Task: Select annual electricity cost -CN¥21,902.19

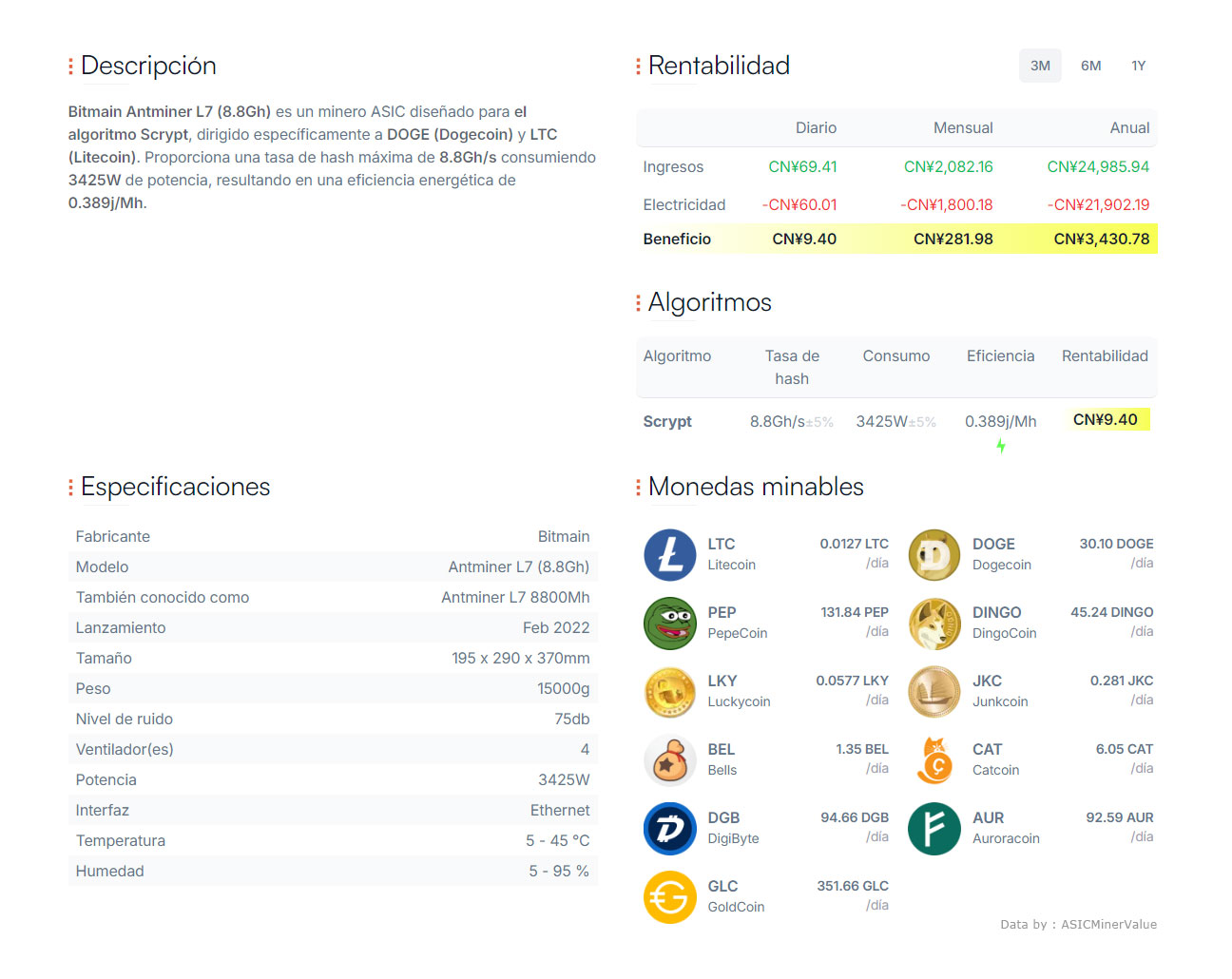Action: pyautogui.click(x=1098, y=204)
